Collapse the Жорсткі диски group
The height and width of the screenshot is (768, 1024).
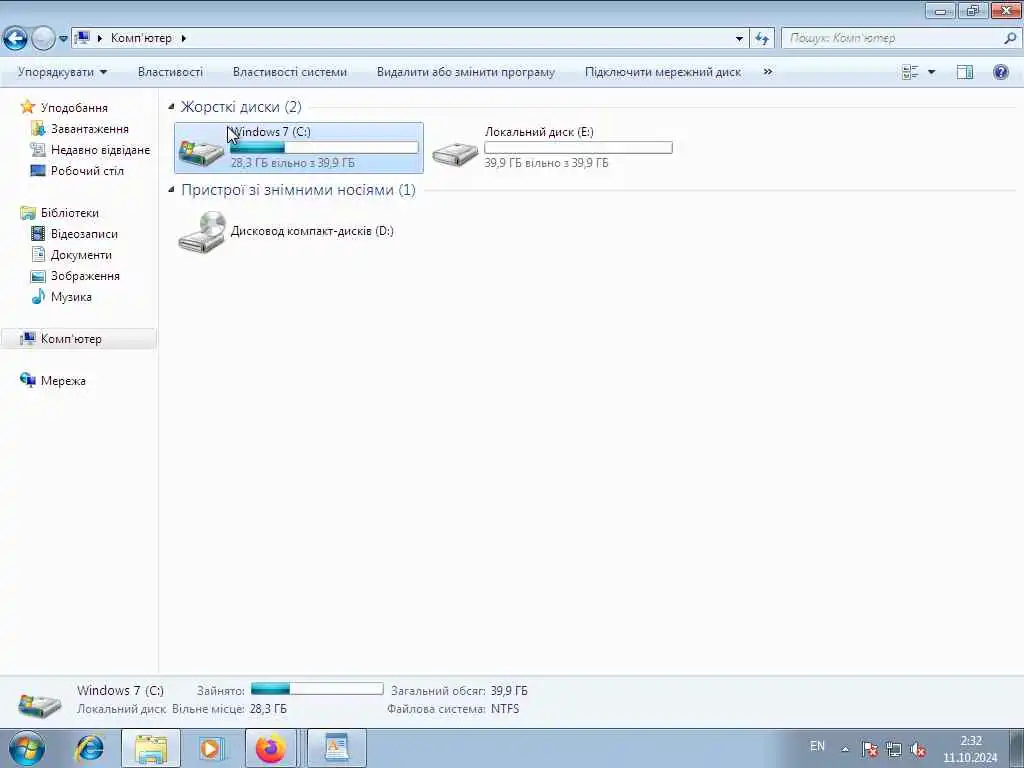click(171, 106)
